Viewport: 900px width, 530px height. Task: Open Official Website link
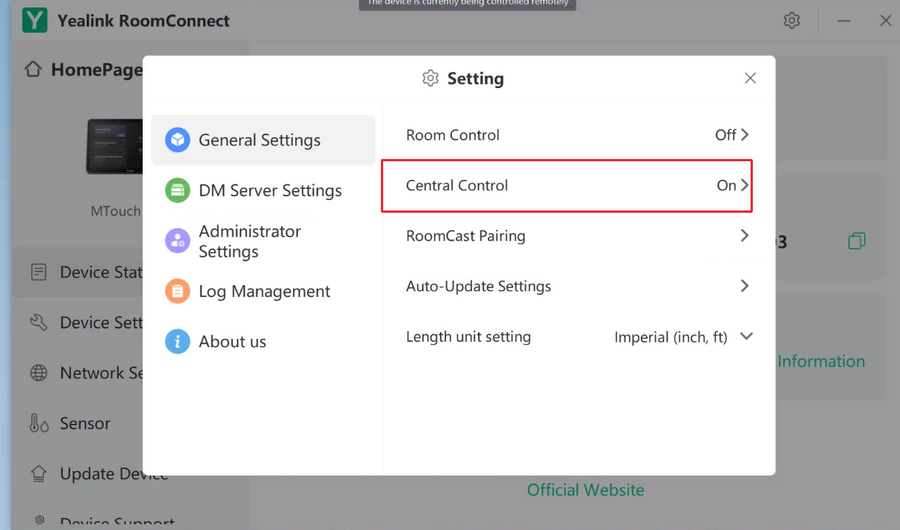pos(585,490)
